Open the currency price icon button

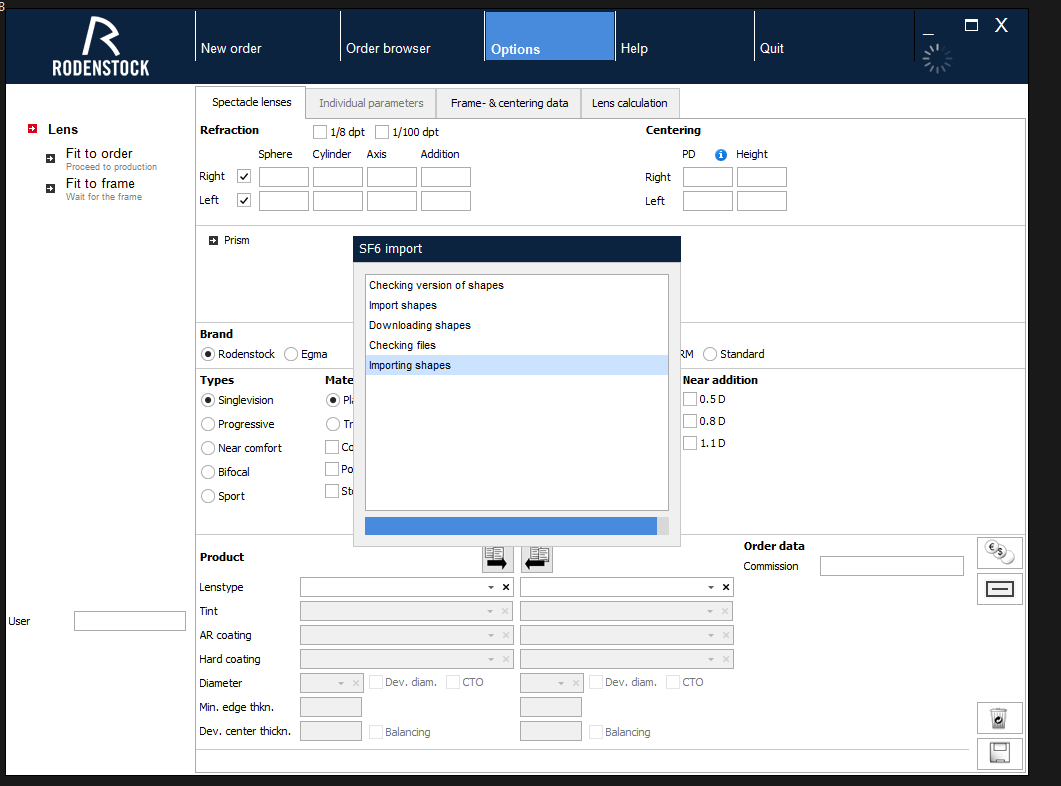click(999, 553)
